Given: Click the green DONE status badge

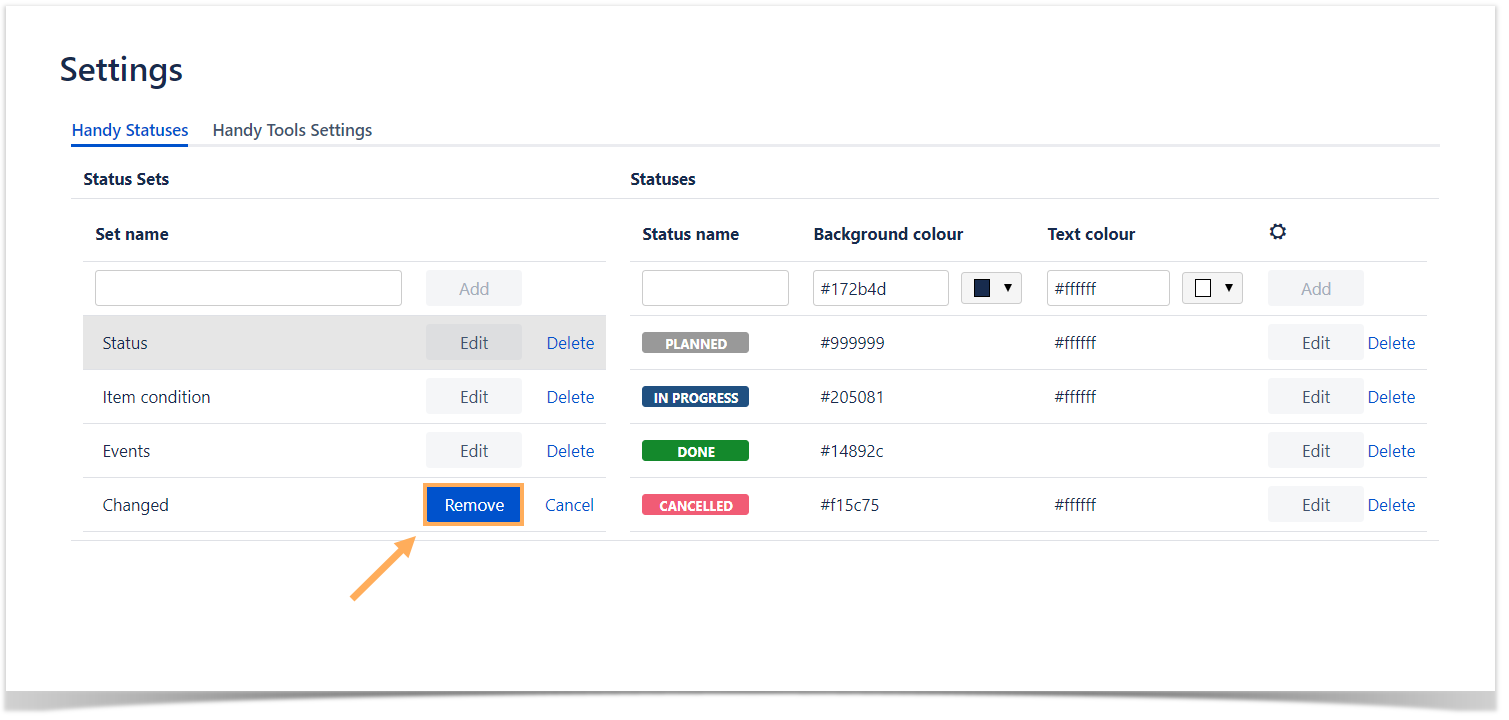Looking at the screenshot, I should click(x=695, y=451).
